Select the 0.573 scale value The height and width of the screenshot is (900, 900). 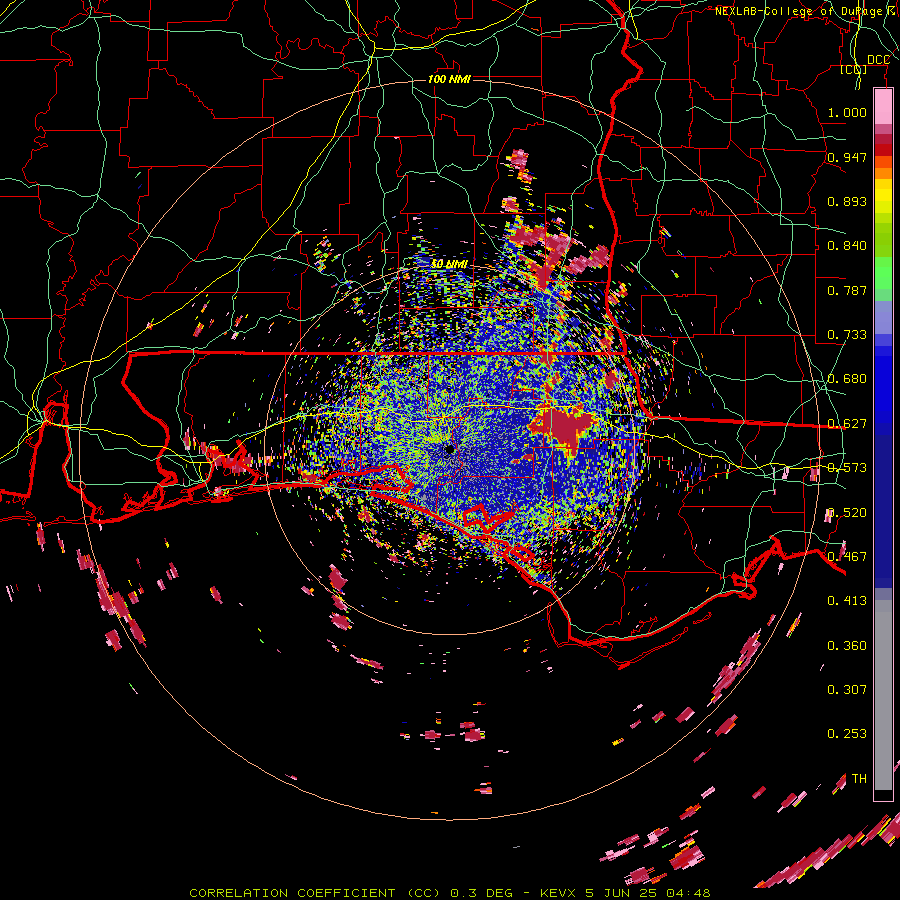tap(847, 467)
